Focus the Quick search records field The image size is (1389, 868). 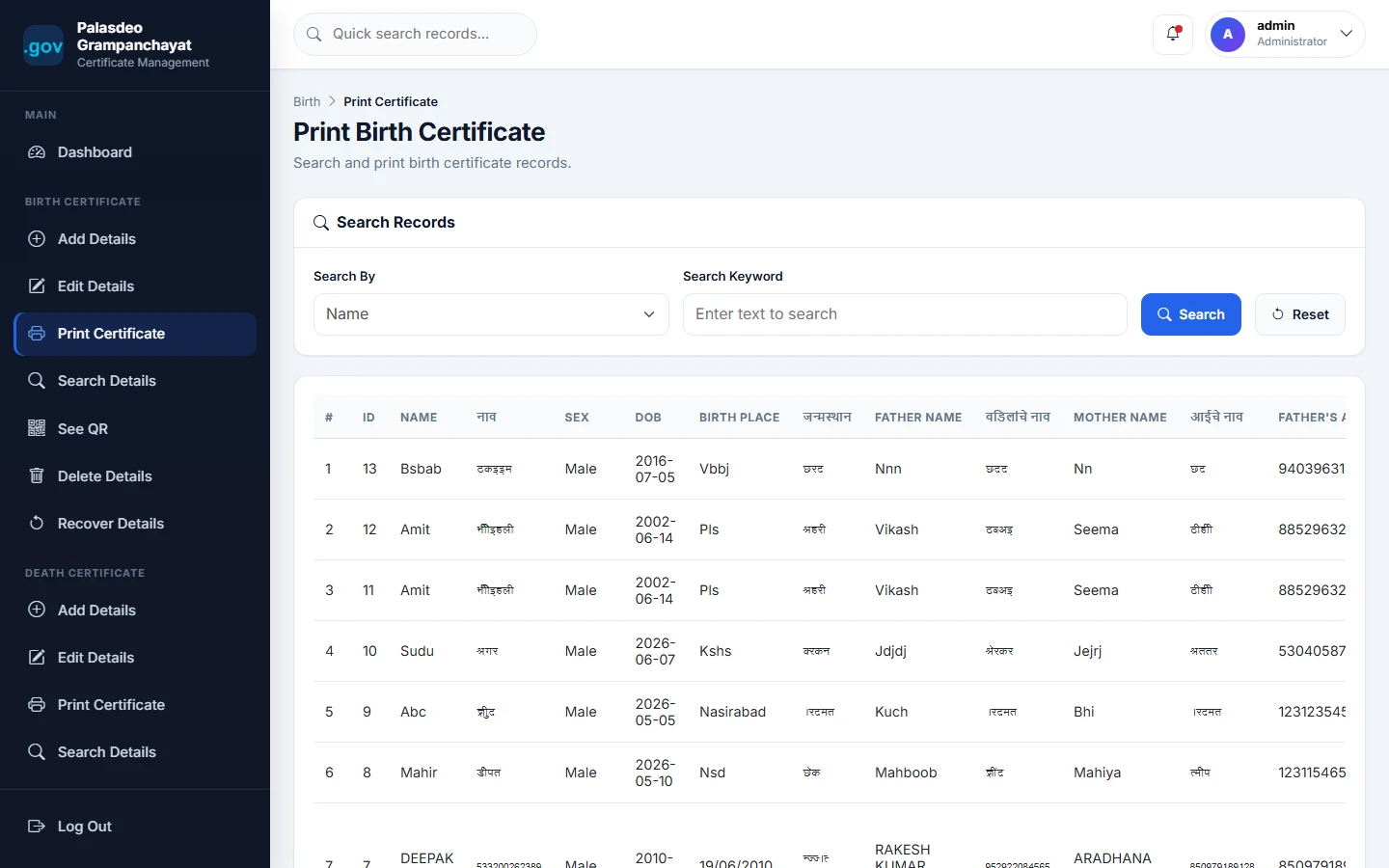415,34
